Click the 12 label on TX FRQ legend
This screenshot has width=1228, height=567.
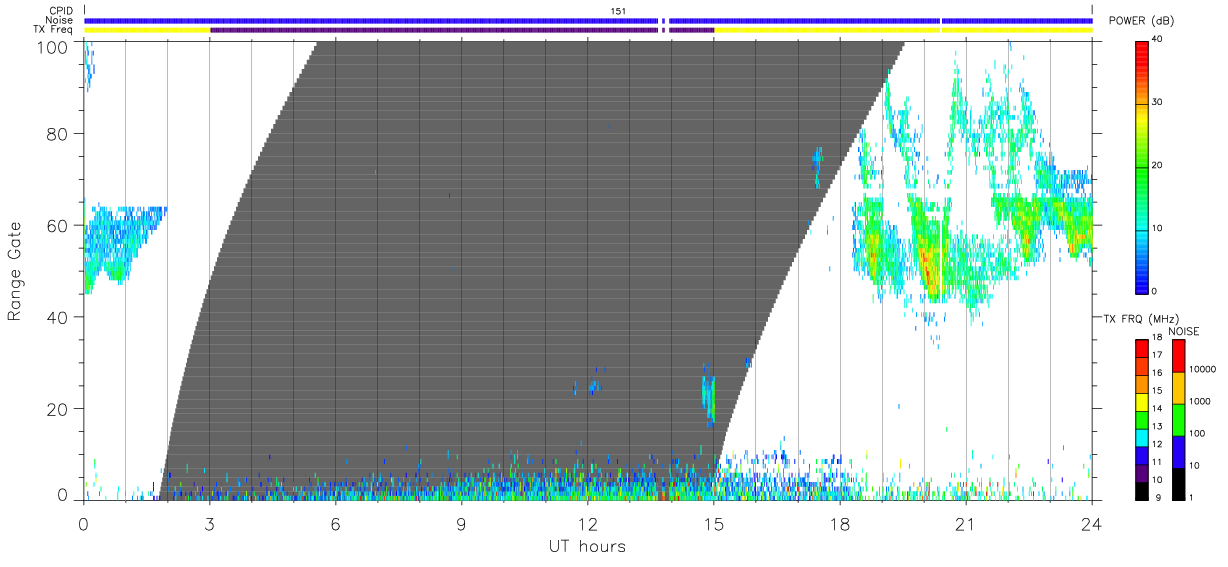click(1157, 444)
